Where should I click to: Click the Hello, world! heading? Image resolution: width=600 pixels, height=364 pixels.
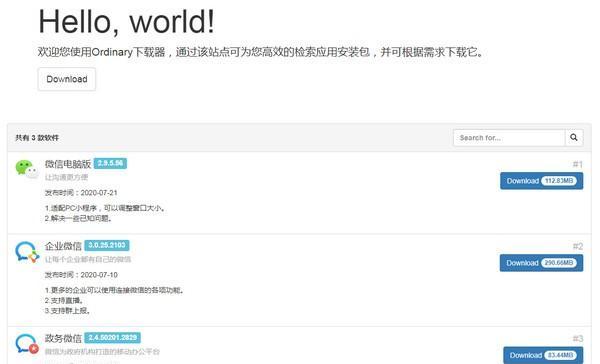point(127,22)
